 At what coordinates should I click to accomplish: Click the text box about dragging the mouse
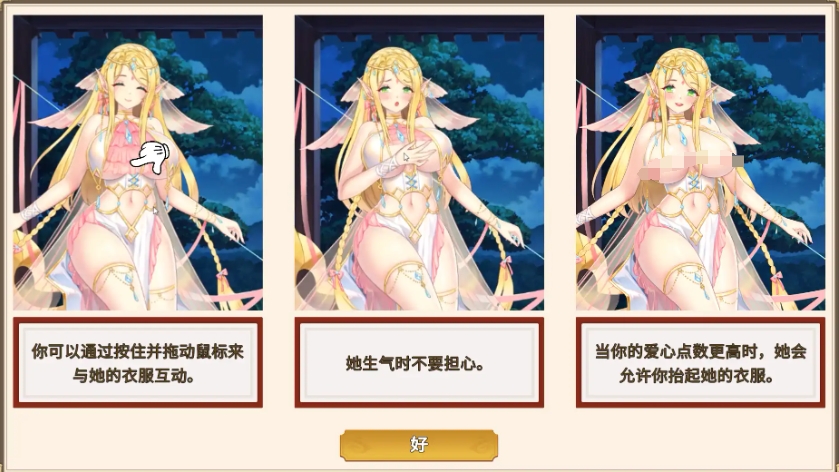[x=138, y=363]
